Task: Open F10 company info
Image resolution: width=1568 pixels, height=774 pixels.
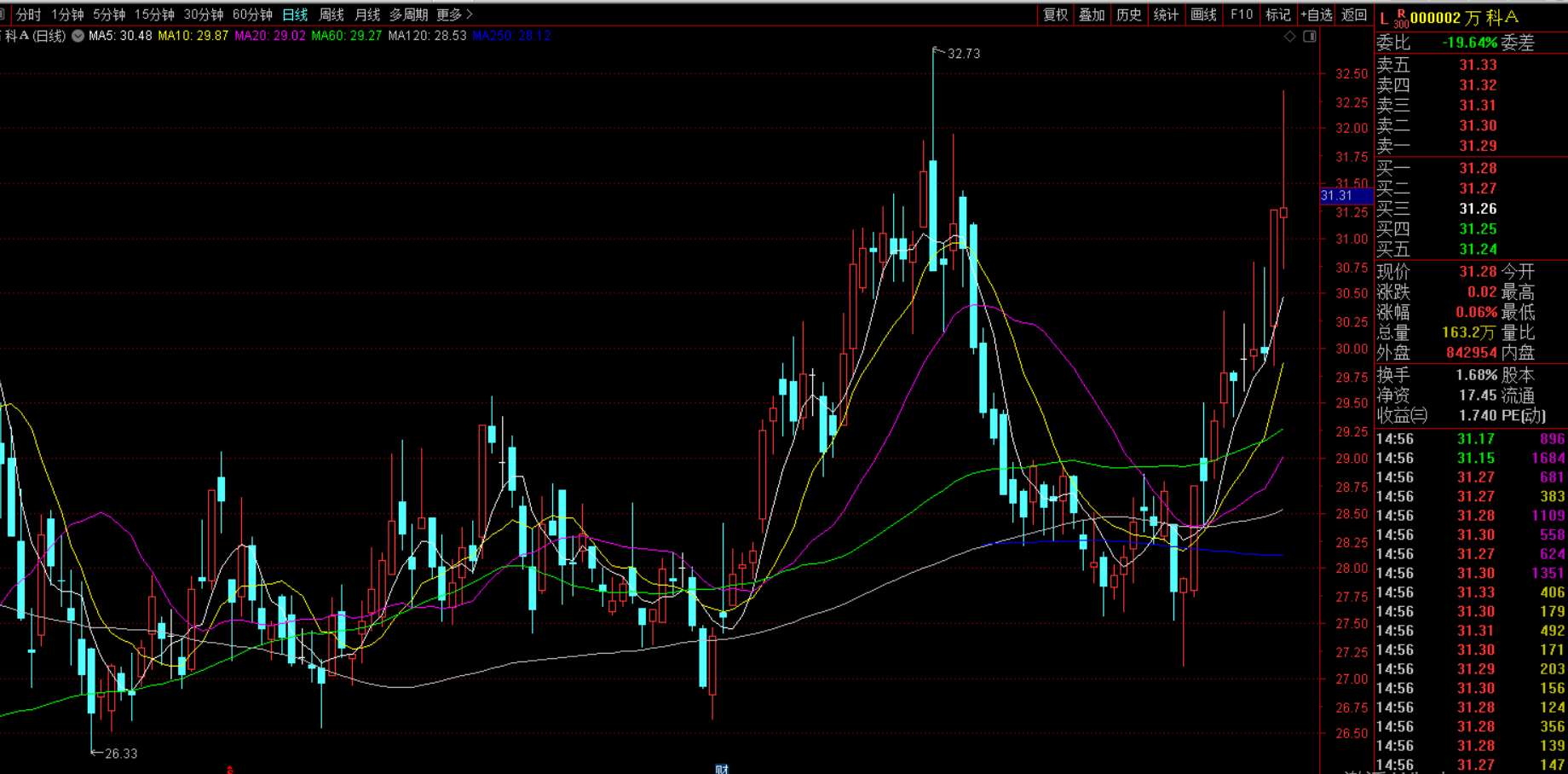Action: click(x=1242, y=14)
